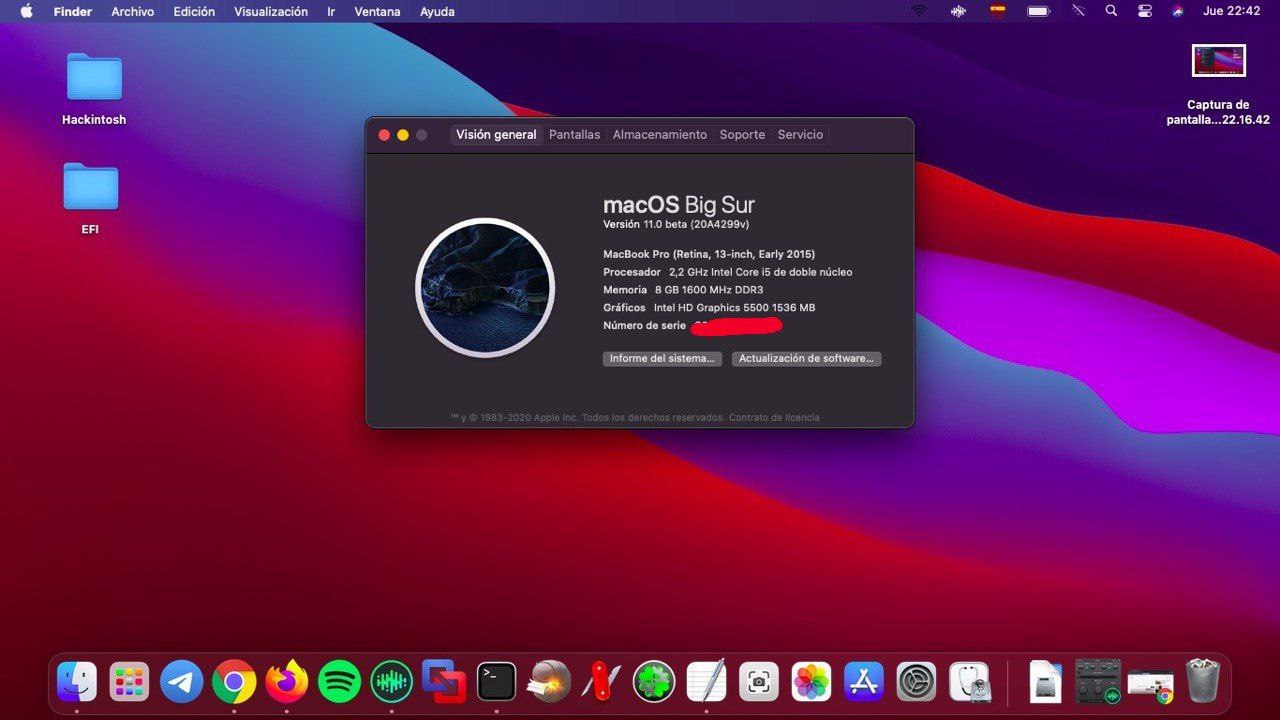Open TextEdit from the dock

tap(707, 682)
